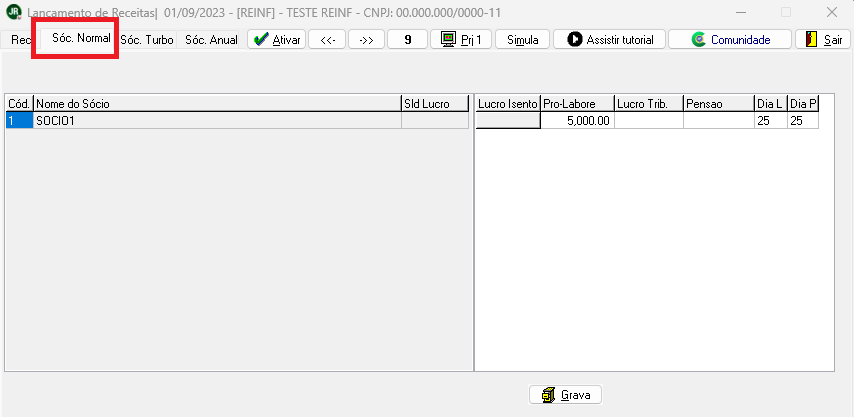Select the Sóc. Normal tab
Image resolution: width=854 pixels, height=417 pixels.
click(x=81, y=39)
